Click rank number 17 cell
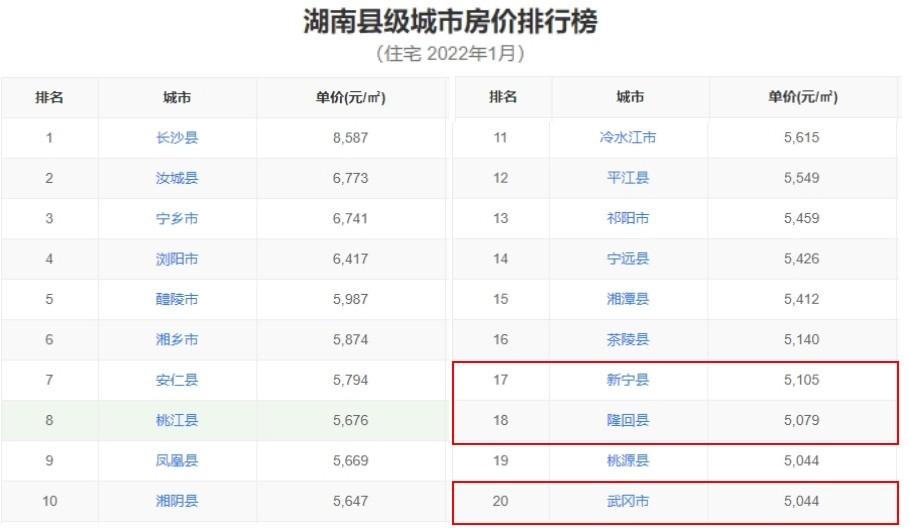The image size is (909, 532). [501, 380]
